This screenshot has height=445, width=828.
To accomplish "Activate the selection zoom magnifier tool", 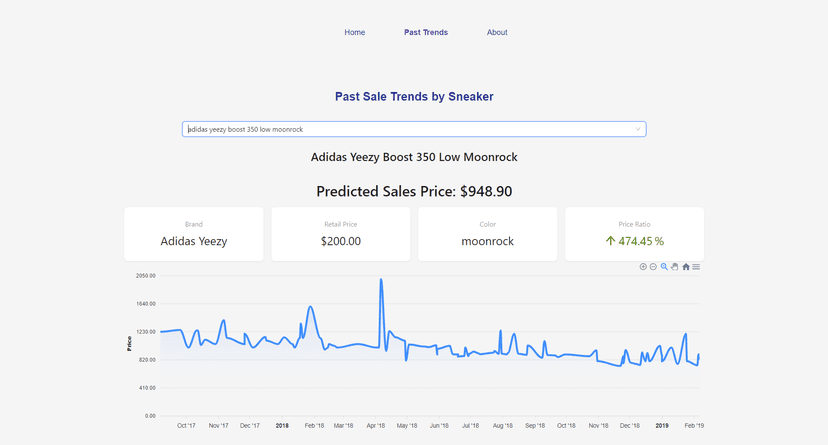I will [x=664, y=267].
